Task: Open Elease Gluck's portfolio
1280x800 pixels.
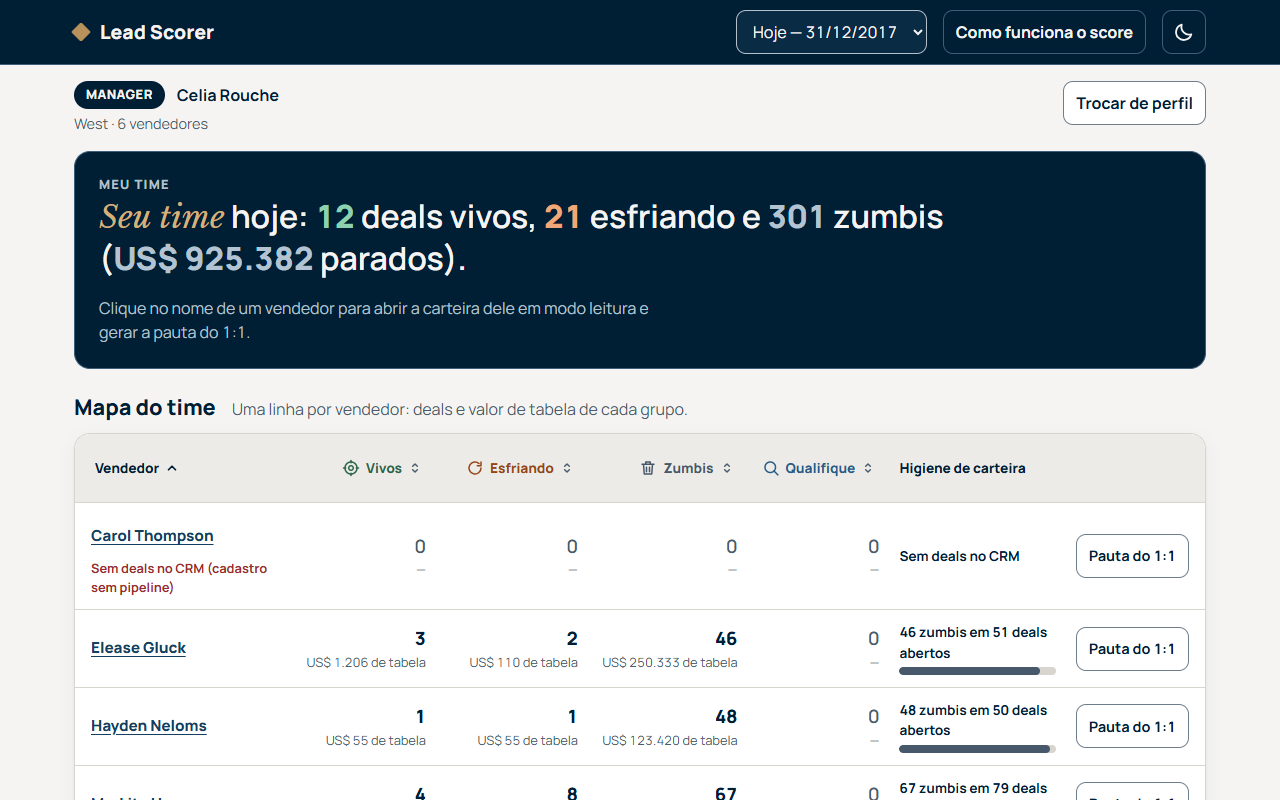Action: [138, 648]
